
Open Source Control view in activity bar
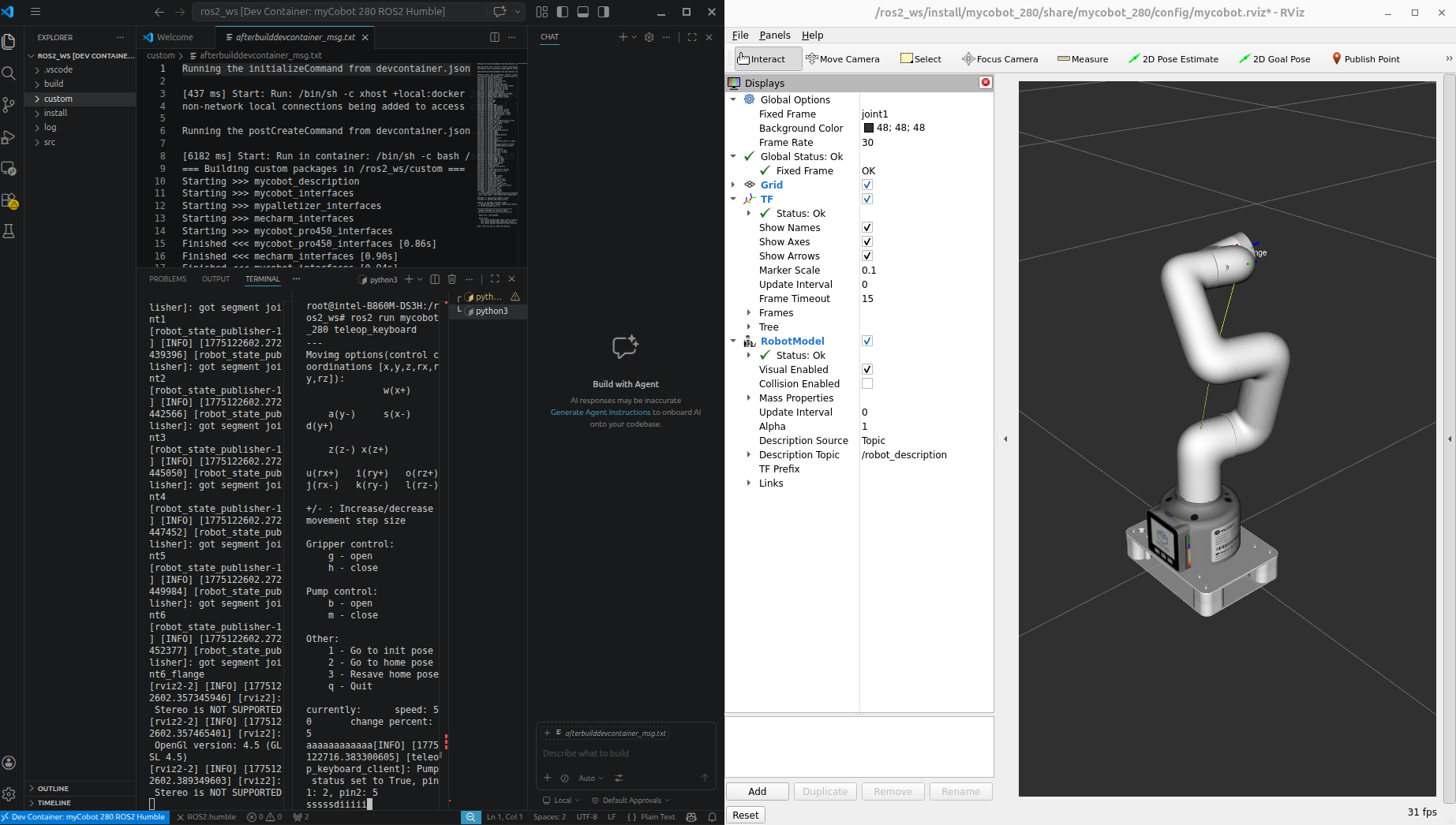point(9,105)
